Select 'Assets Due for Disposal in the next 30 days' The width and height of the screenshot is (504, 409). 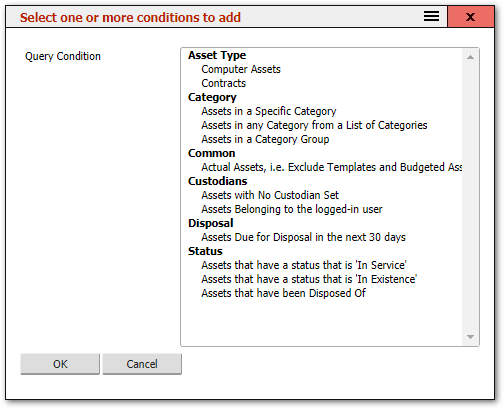[304, 237]
